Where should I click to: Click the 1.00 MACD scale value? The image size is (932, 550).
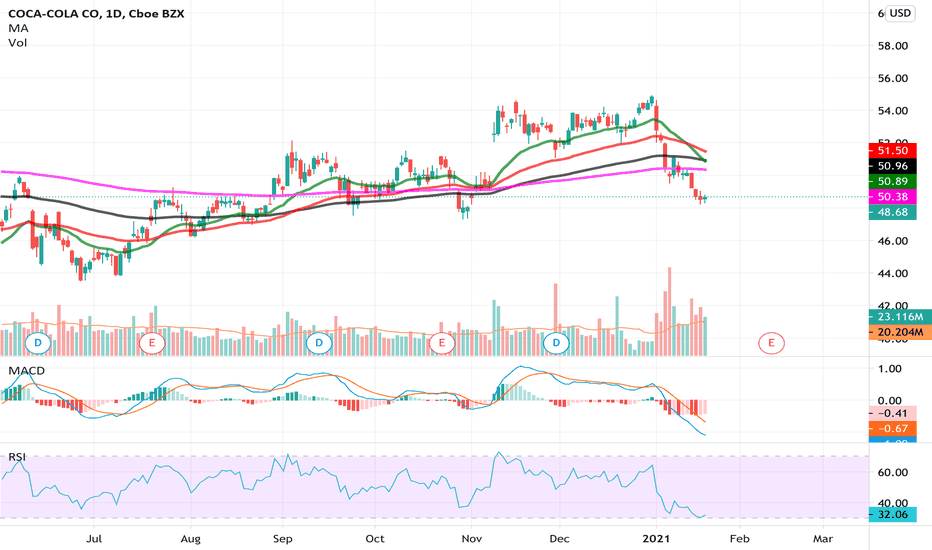tap(890, 369)
